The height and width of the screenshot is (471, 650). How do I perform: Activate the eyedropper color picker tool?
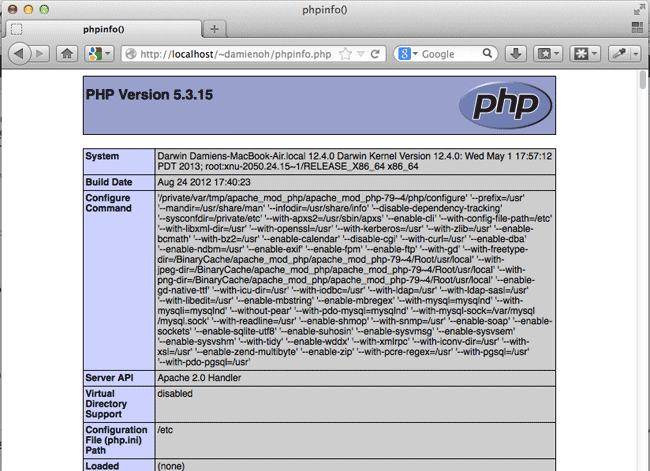(619, 54)
